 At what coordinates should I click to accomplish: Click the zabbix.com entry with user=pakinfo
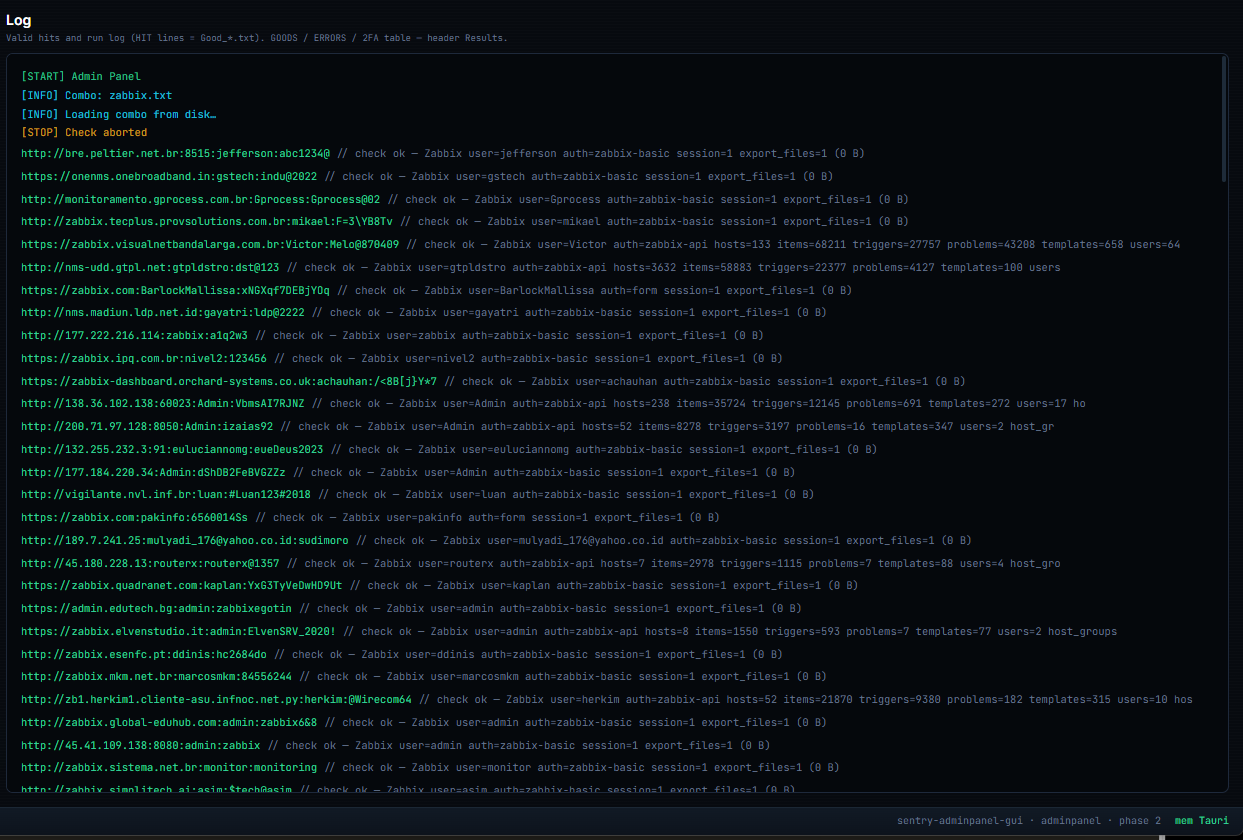point(370,517)
